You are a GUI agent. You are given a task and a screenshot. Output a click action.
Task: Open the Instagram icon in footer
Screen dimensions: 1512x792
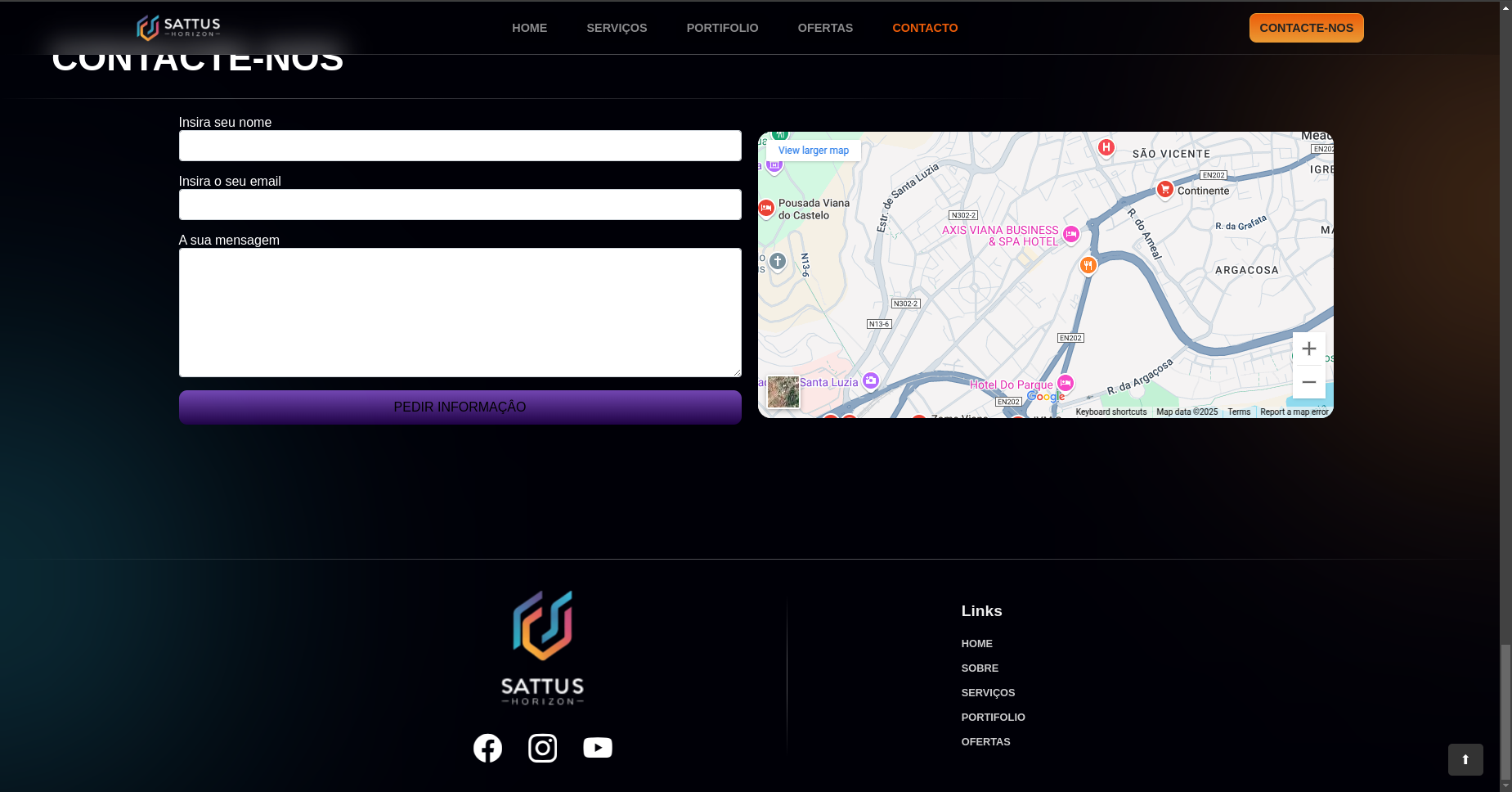tap(542, 748)
